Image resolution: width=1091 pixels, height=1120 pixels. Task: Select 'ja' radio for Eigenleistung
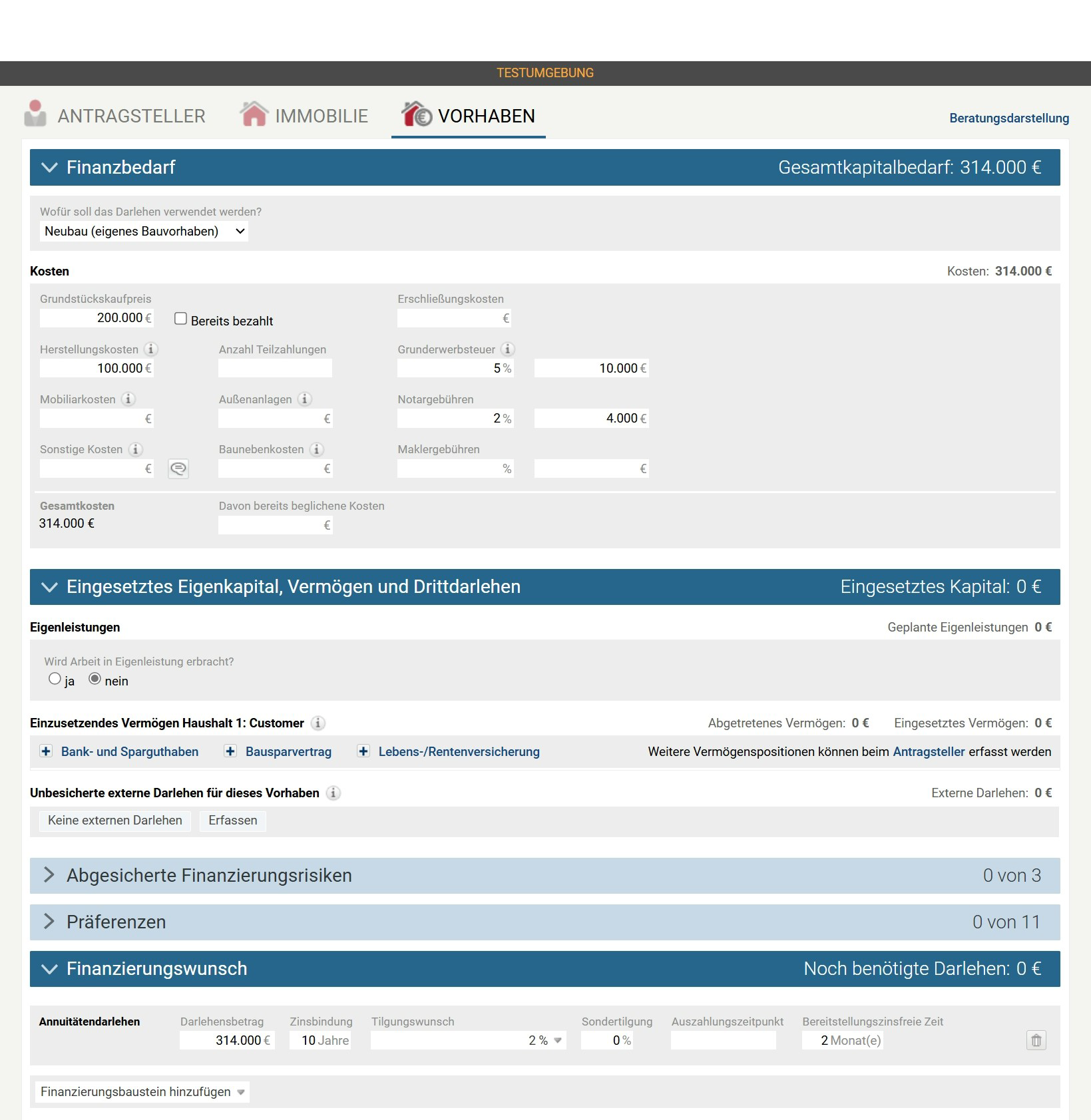pos(55,679)
